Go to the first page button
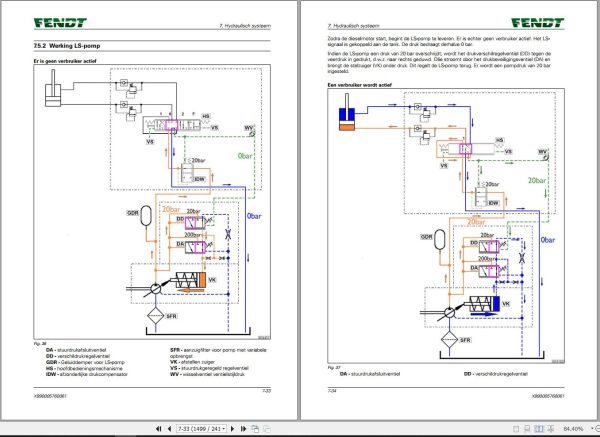Screen dimensions: 600x437 [158, 429]
